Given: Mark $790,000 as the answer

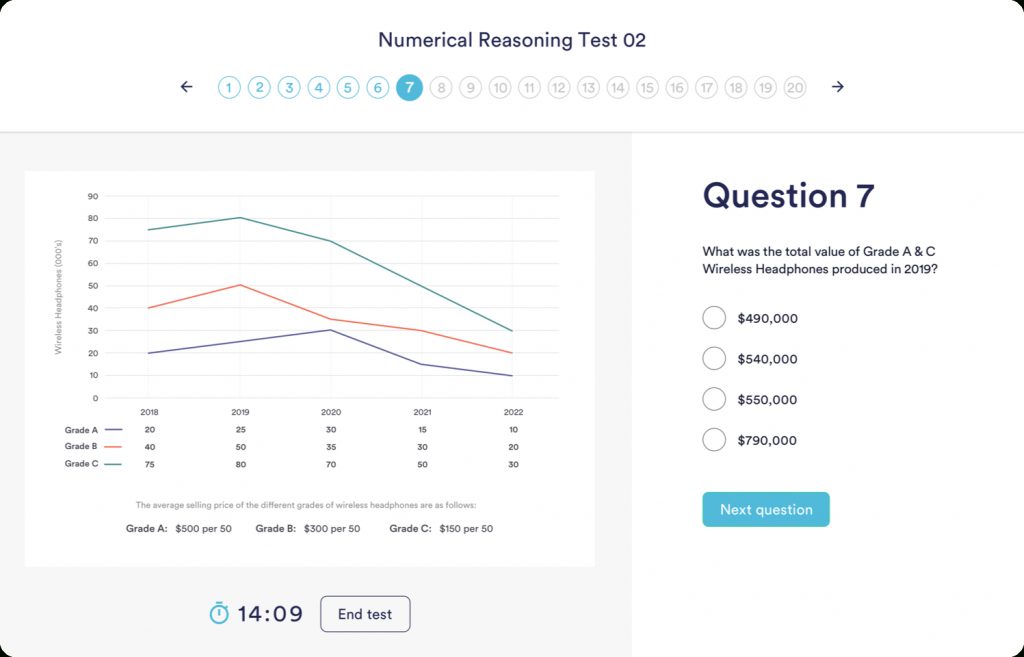Looking at the screenshot, I should 714,440.
